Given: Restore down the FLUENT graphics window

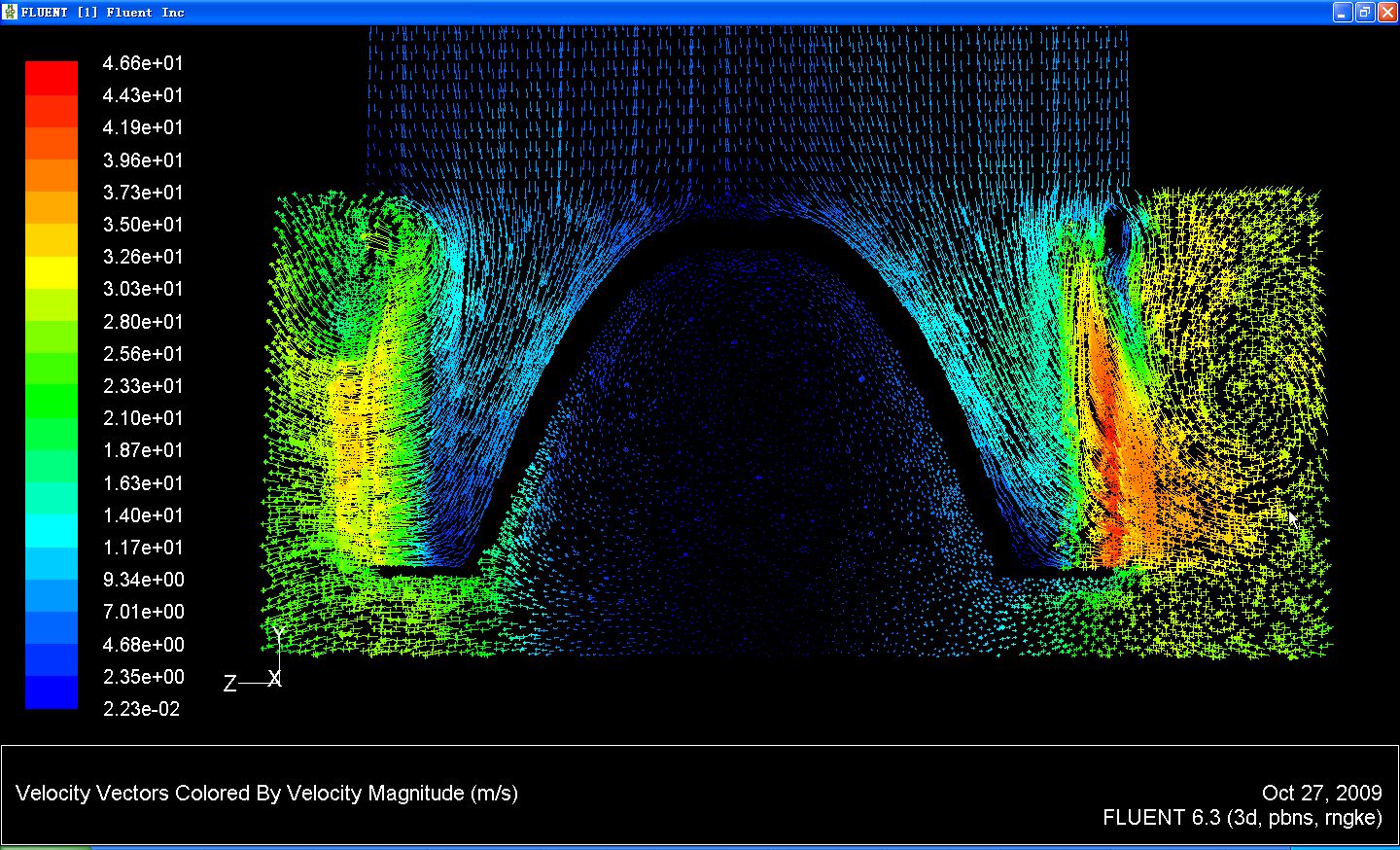Looking at the screenshot, I should pyautogui.click(x=1364, y=12).
